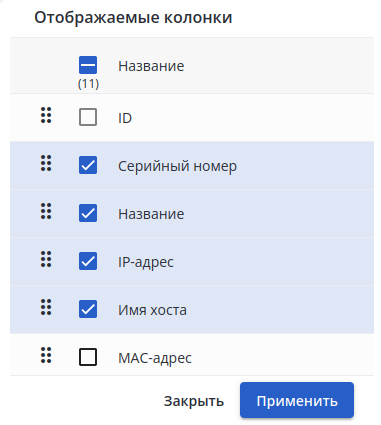Click drag handle for Серийный номер row

click(x=46, y=163)
